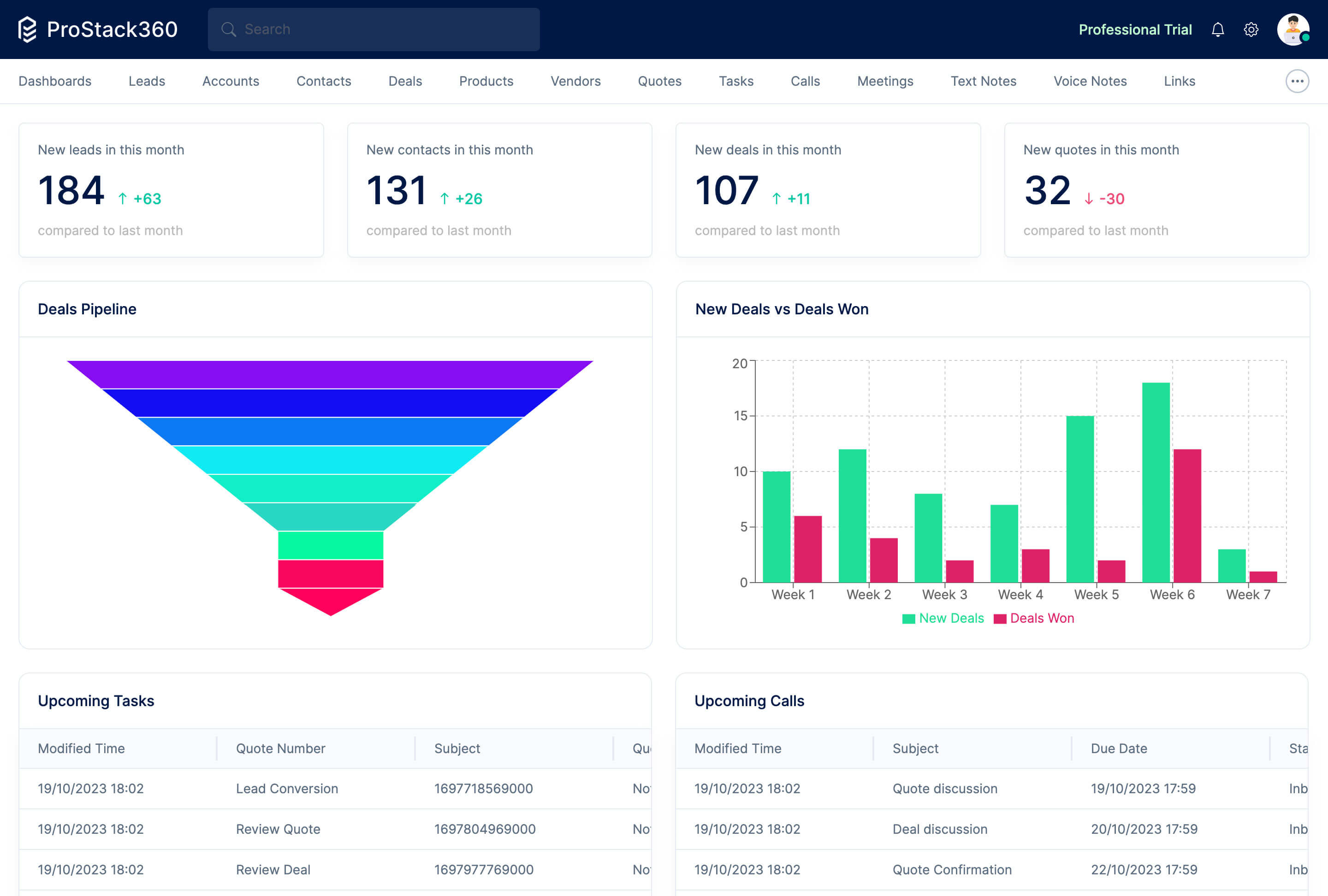The width and height of the screenshot is (1328, 896).
Task: Click the Voice Notes icon
Action: pos(1089,81)
